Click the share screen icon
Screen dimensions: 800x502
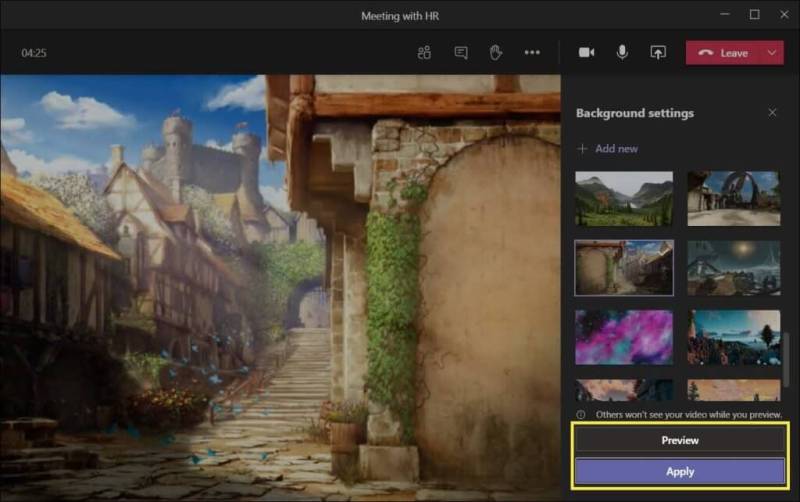[658, 53]
